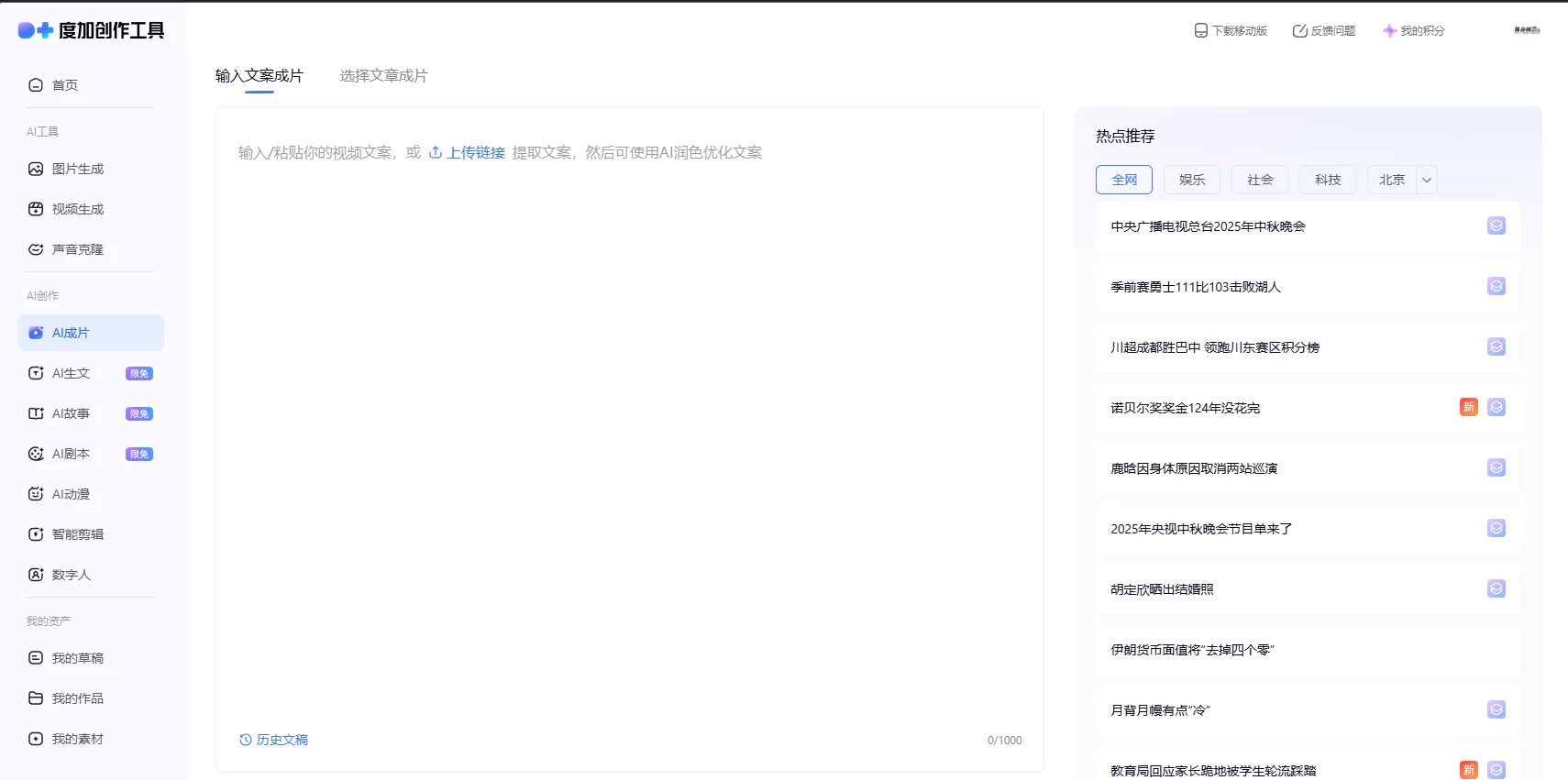1568x780 pixels.
Task: Open the 智能剪辑 smart editing tool
Action: (78, 535)
